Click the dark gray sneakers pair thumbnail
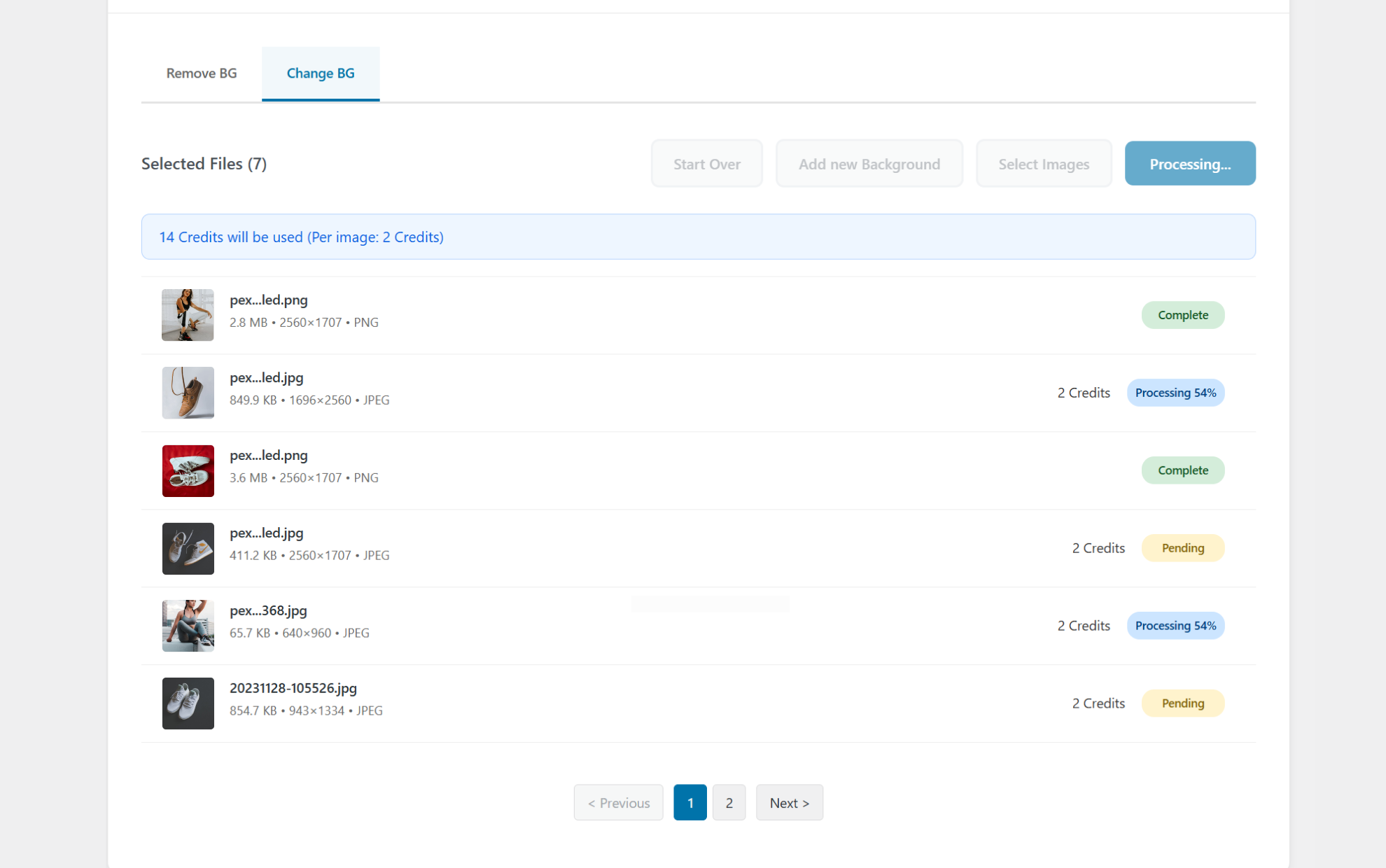The image size is (1386, 868). (188, 548)
